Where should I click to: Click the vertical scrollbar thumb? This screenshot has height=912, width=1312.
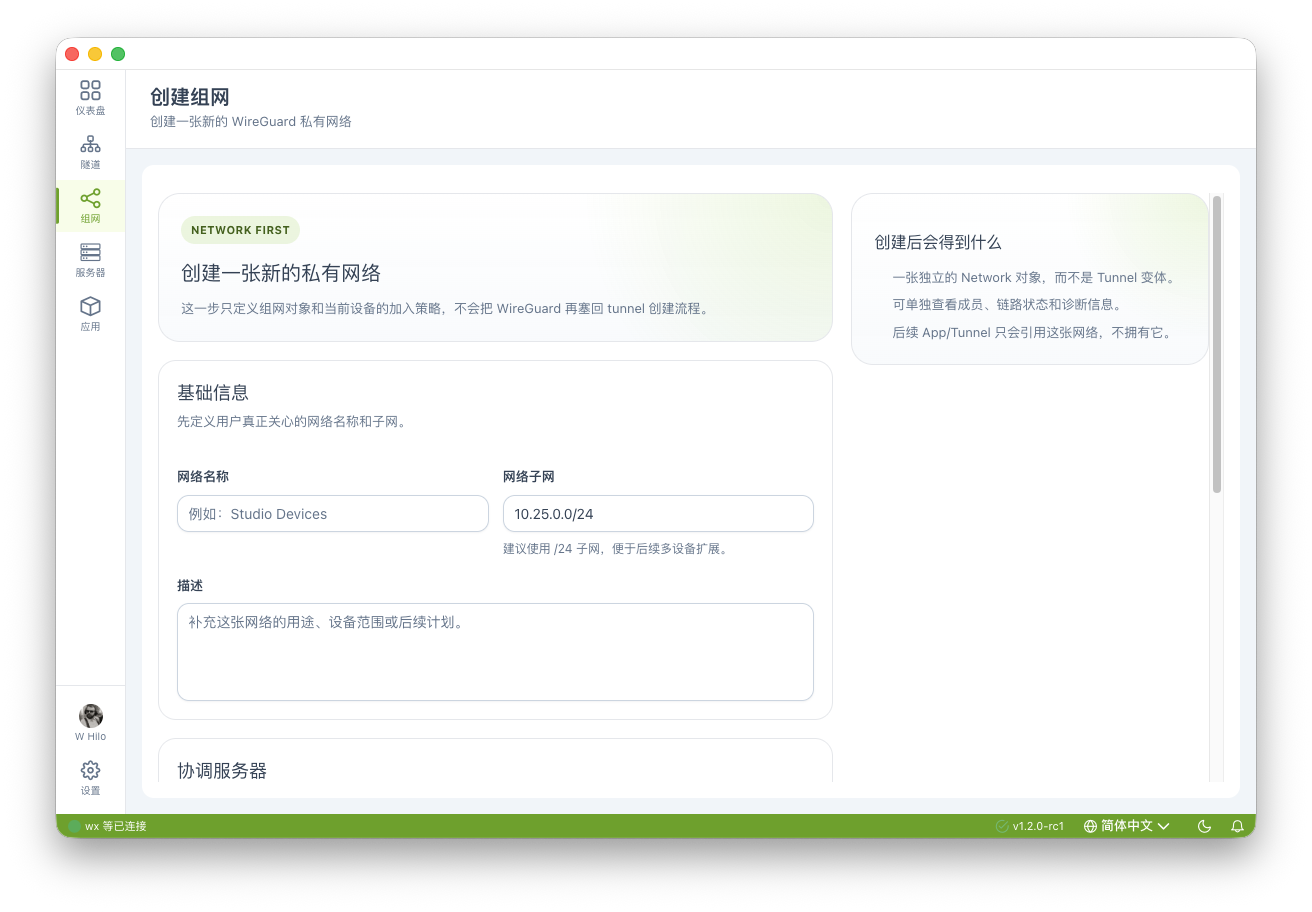(1217, 344)
